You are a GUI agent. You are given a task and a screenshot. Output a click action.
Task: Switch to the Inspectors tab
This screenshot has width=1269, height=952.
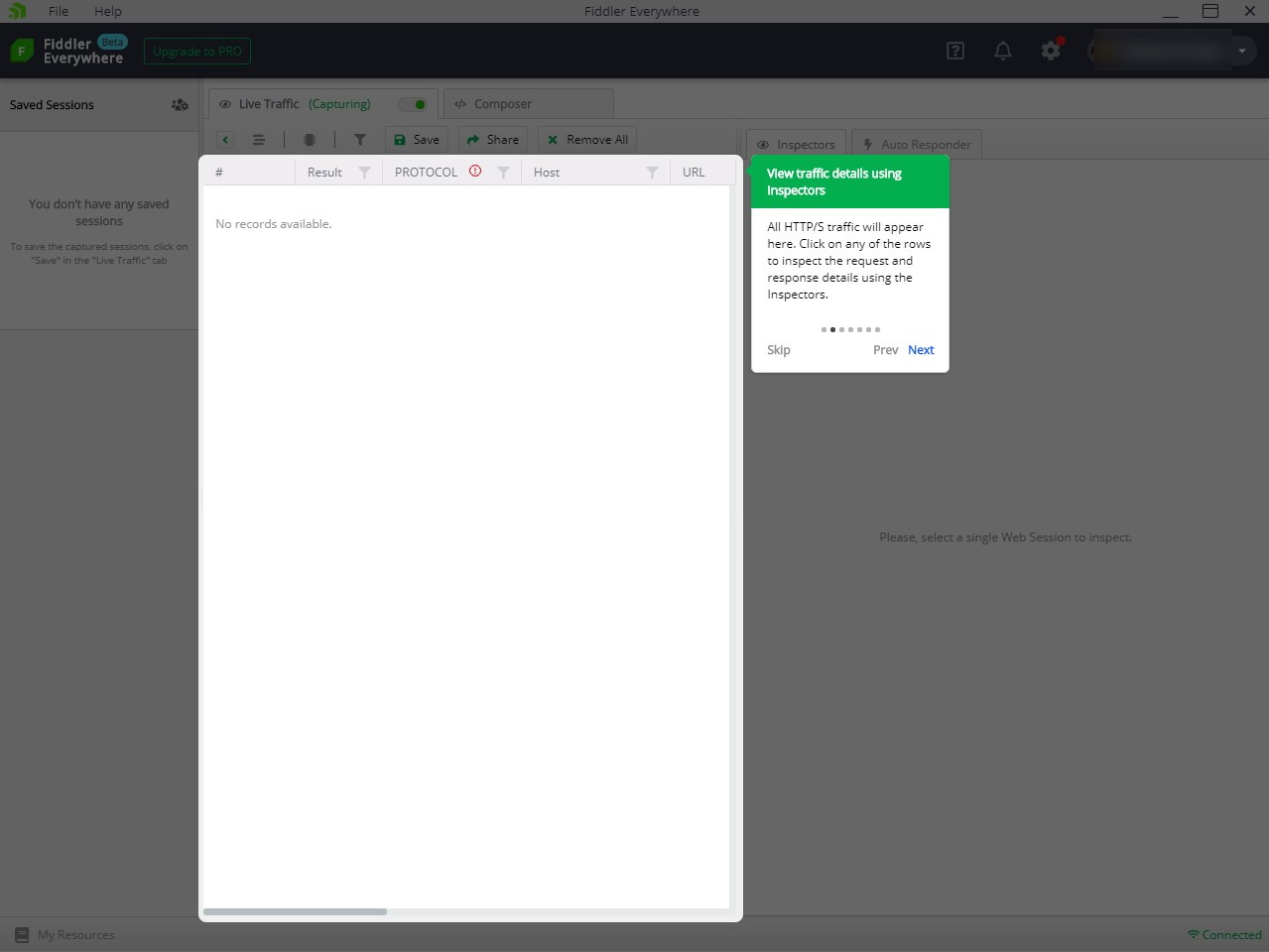pos(796,144)
